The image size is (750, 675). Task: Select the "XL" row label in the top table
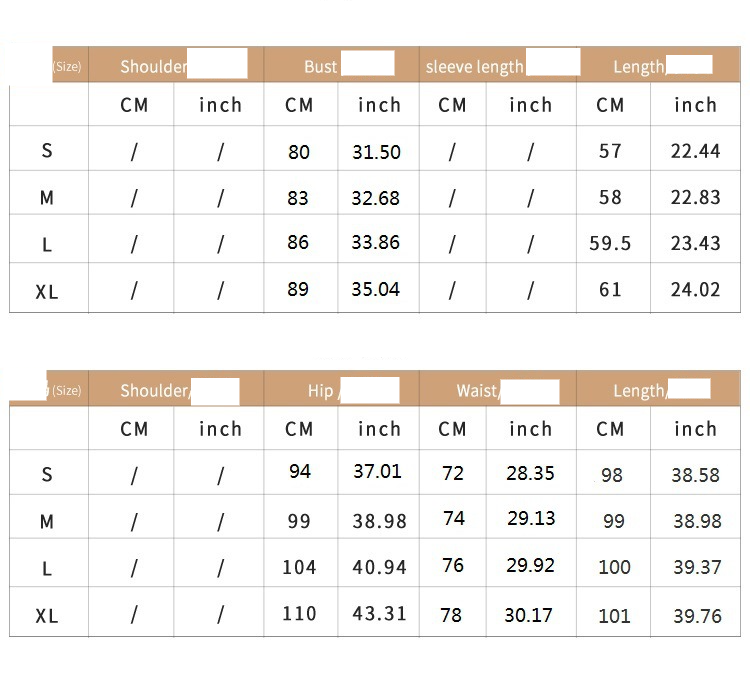[x=47, y=292]
